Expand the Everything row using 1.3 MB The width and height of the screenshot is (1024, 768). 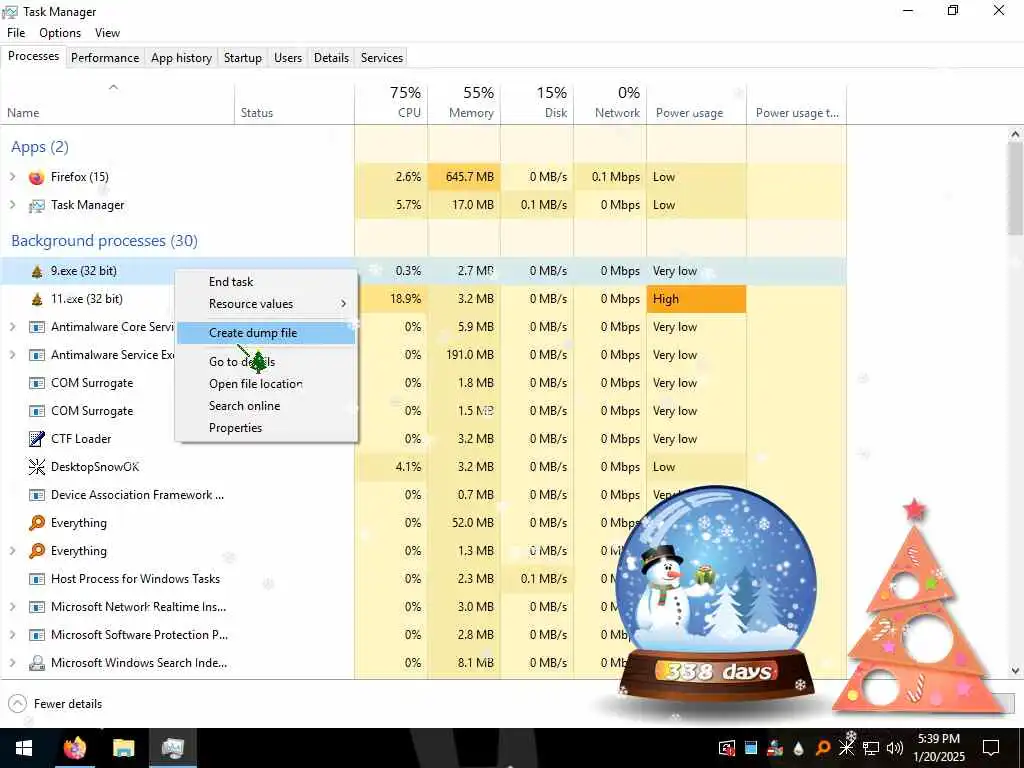coord(12,551)
